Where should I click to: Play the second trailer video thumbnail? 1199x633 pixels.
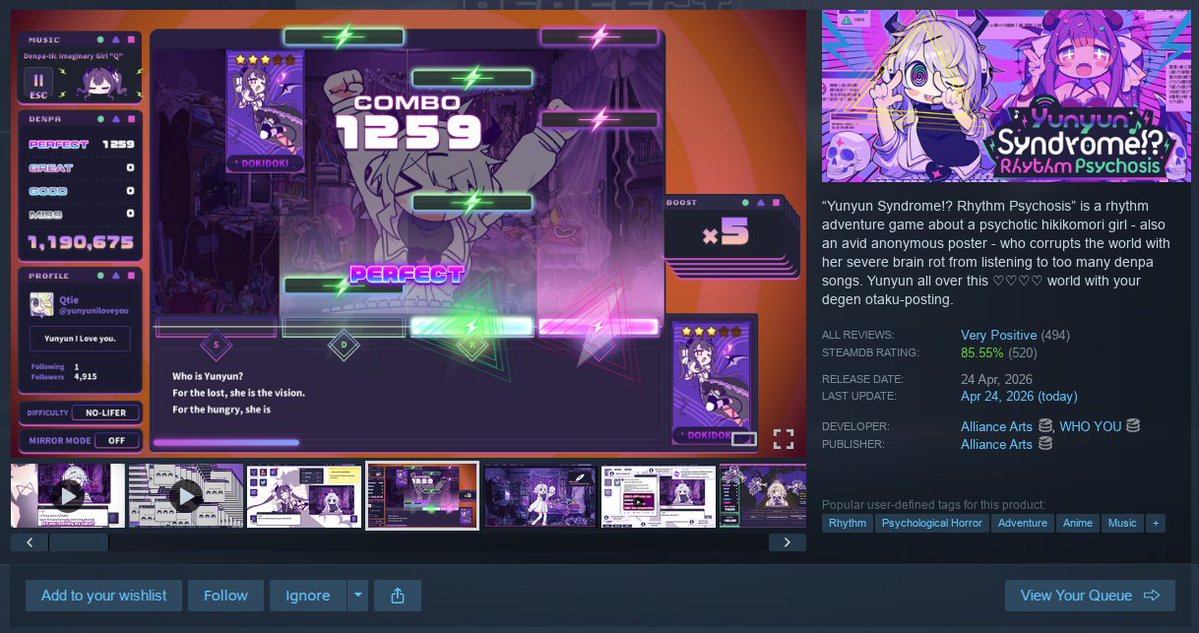coord(186,495)
